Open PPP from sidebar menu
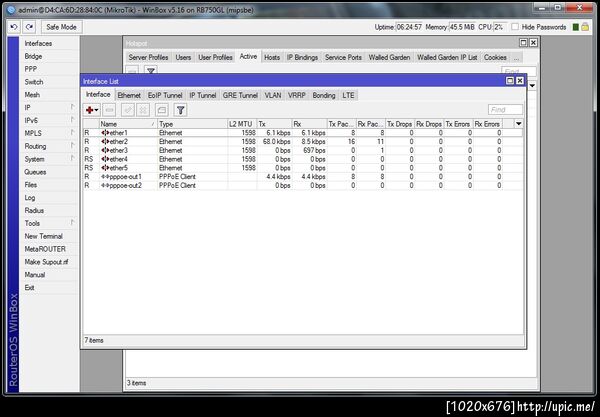This screenshot has height=417, width=600. click(x=31, y=69)
